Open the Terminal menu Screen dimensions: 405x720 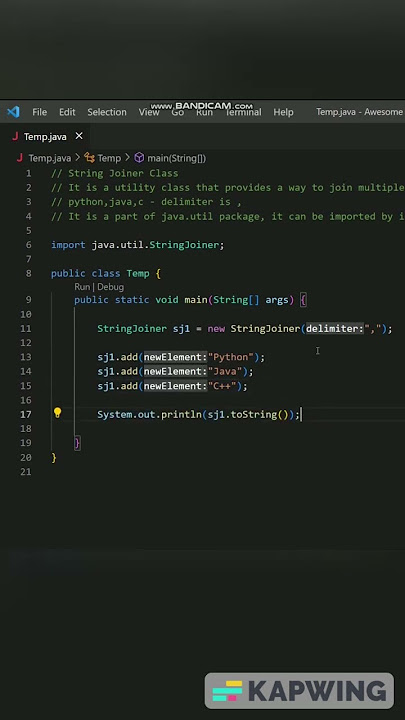pyautogui.click(x=243, y=112)
